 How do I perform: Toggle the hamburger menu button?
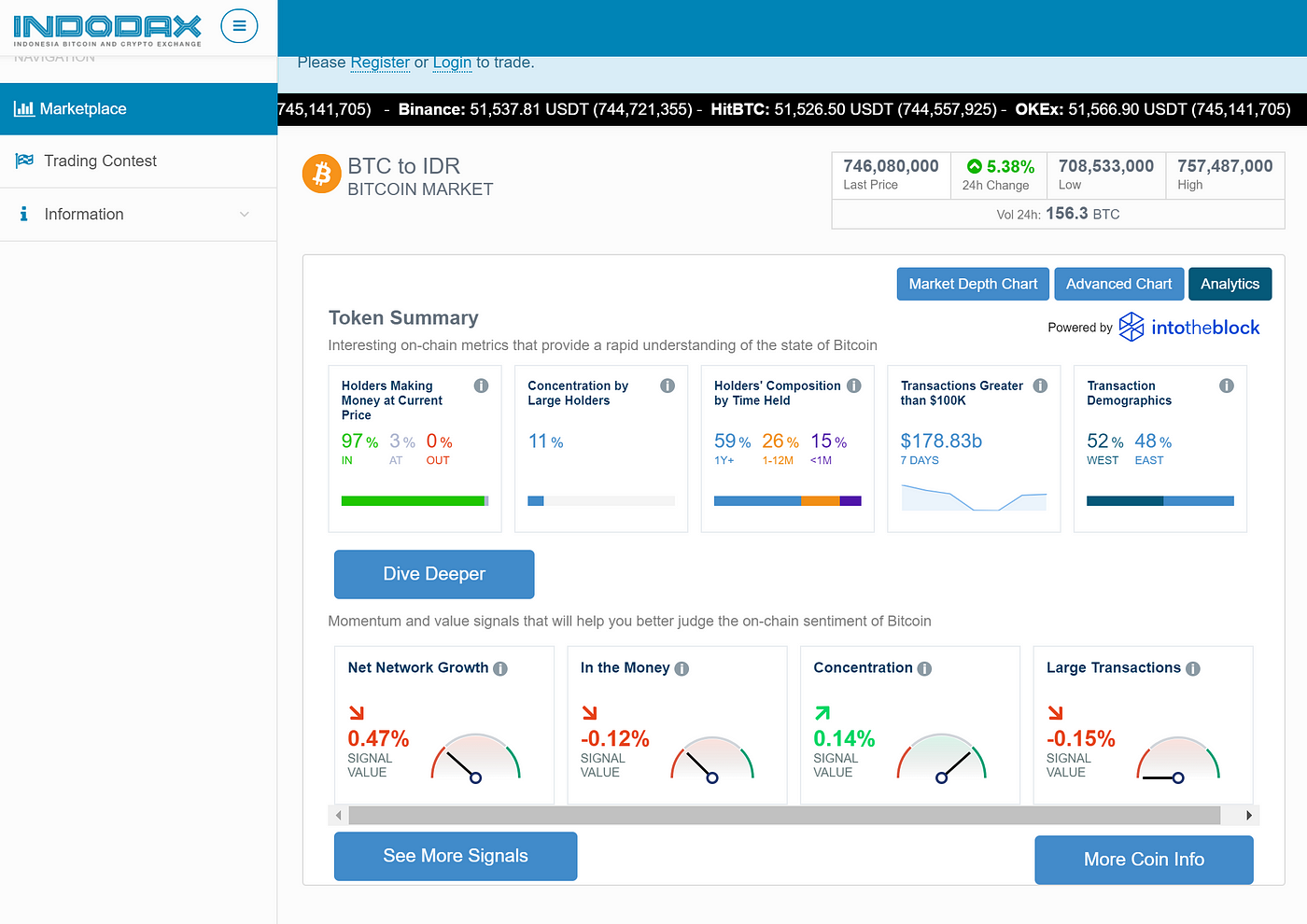point(239,26)
